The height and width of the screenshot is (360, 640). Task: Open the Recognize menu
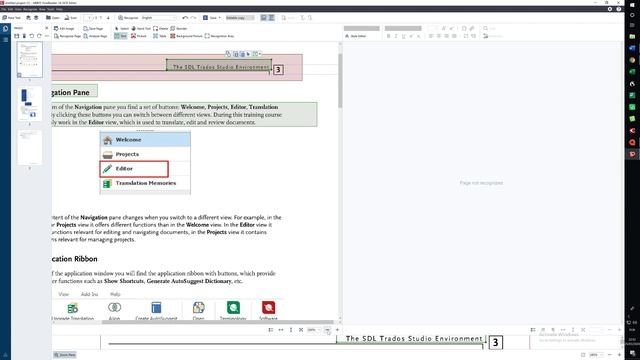[30, 9]
